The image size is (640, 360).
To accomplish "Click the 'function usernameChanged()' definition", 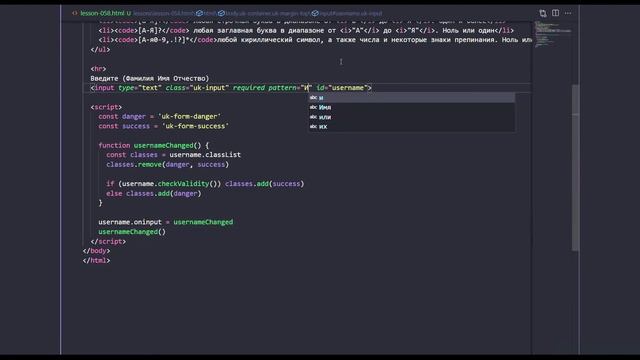I will tap(153, 145).
